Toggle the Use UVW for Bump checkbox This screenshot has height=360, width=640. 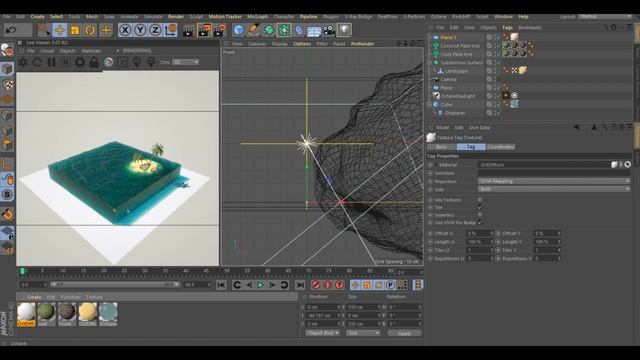click(x=480, y=222)
